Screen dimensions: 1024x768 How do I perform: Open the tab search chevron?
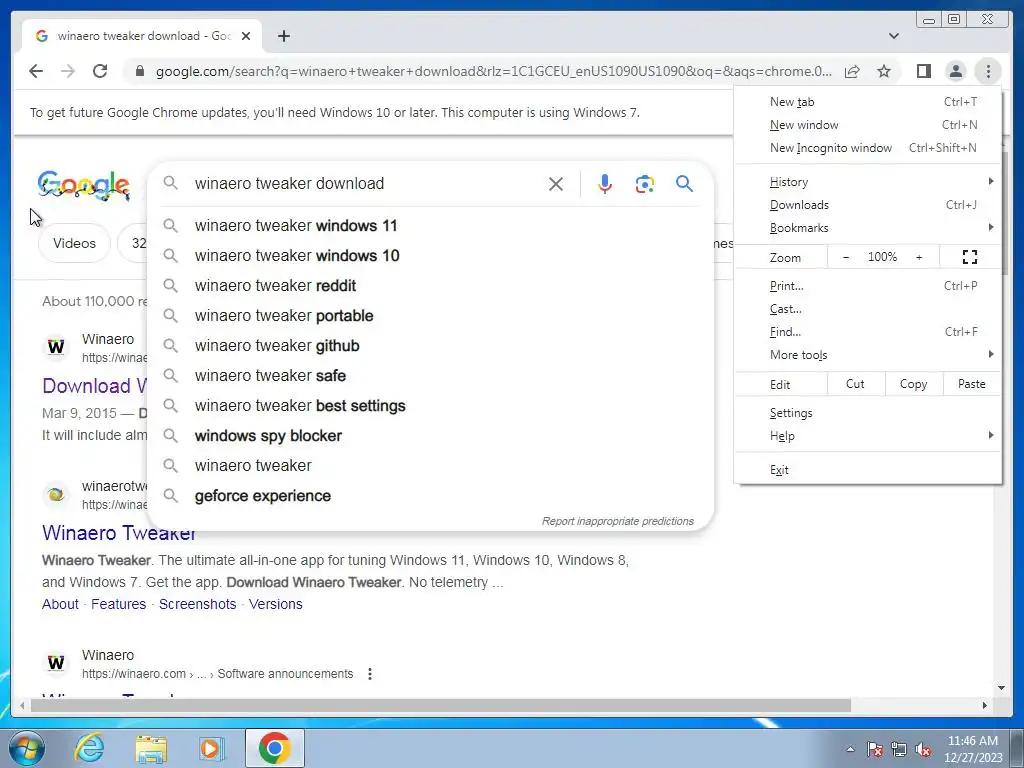pos(893,36)
